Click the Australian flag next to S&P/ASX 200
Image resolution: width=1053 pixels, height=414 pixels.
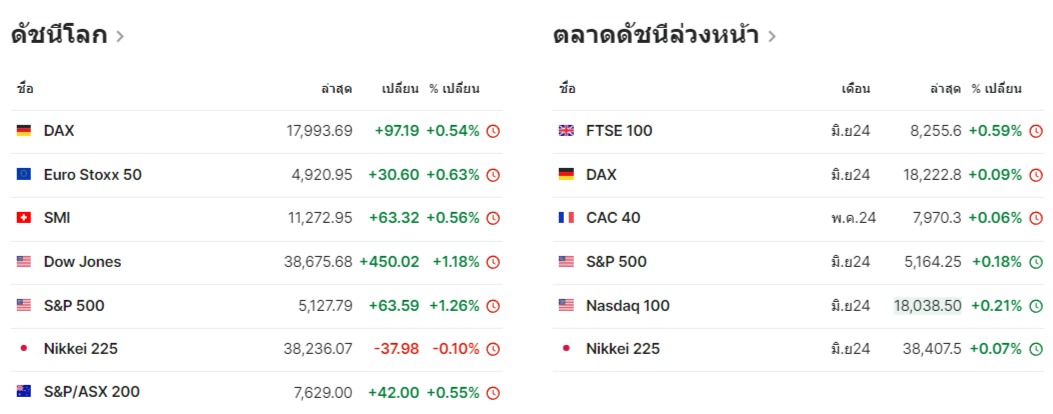(x=24, y=392)
